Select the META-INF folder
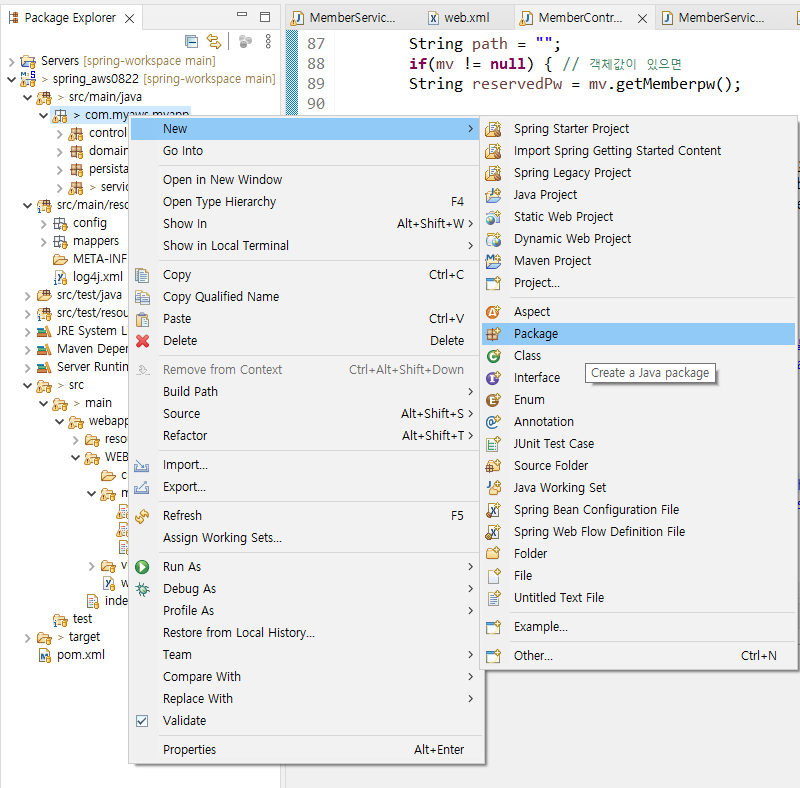The height and width of the screenshot is (788, 800). tap(99, 259)
